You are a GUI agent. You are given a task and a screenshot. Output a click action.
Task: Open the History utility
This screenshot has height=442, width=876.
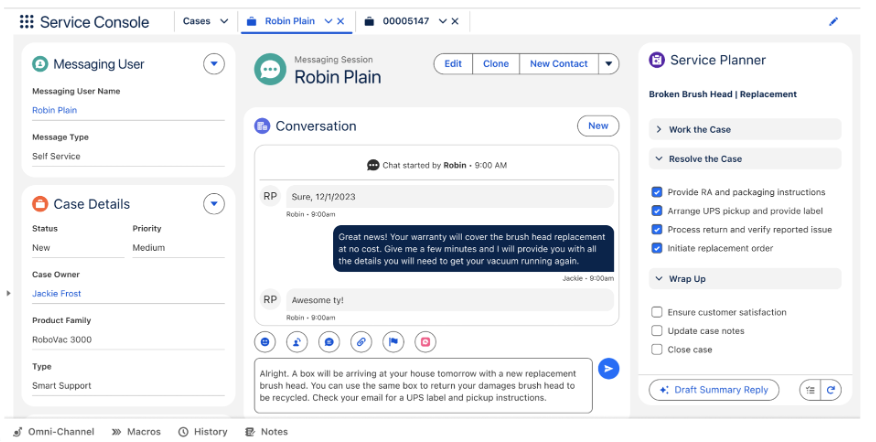click(203, 432)
